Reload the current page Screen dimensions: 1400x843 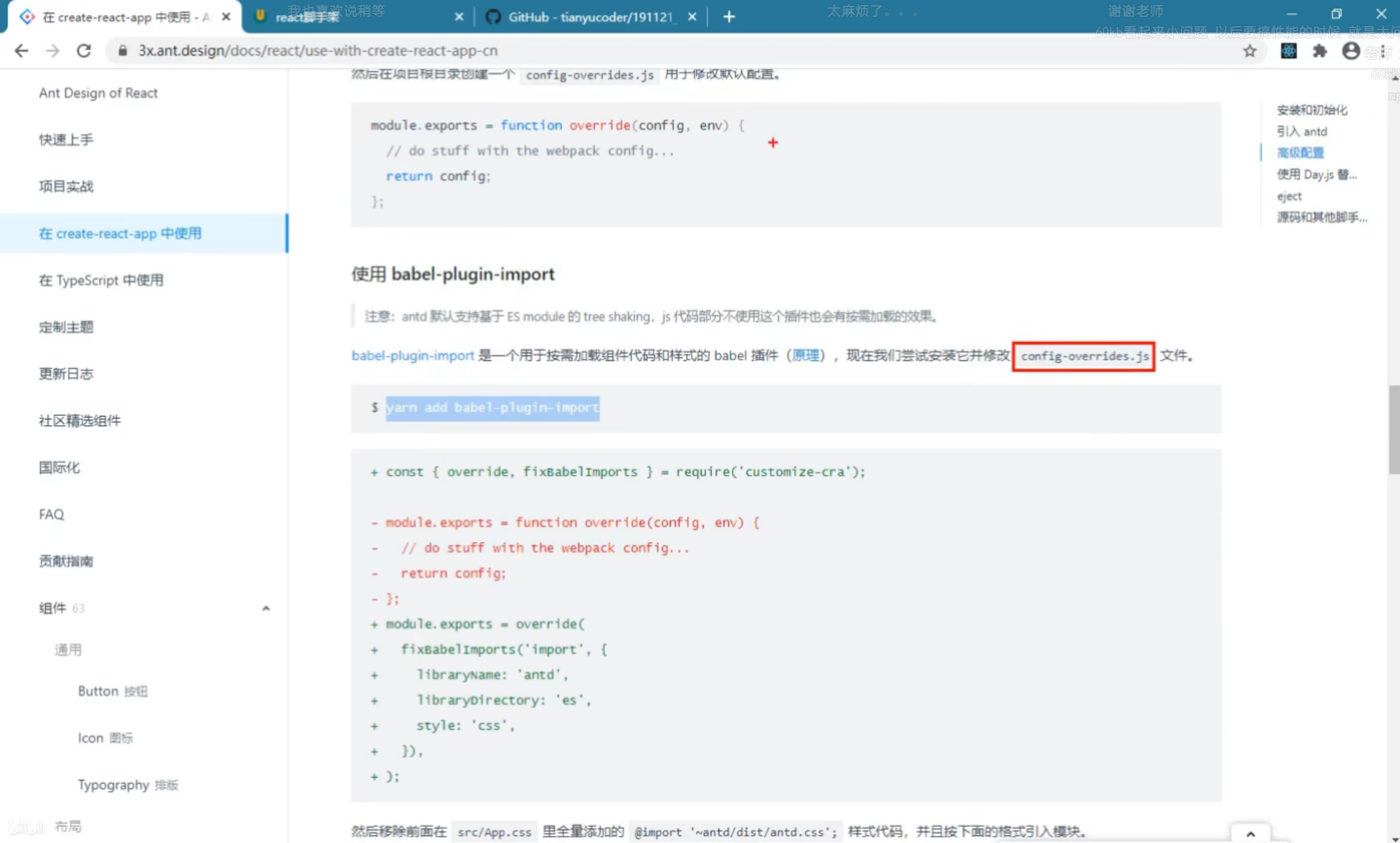point(84,51)
